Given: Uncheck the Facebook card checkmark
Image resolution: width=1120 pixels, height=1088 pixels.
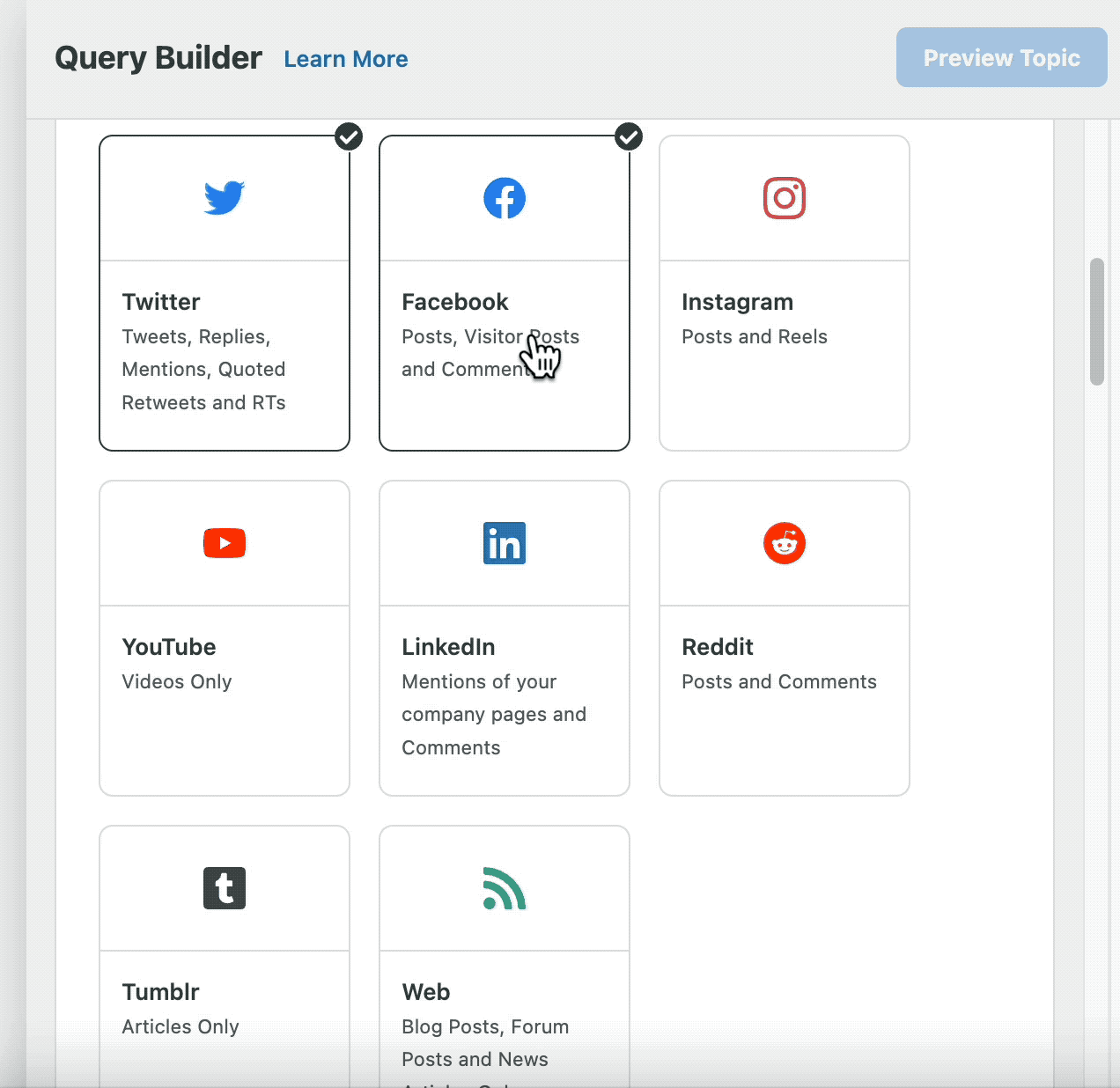Looking at the screenshot, I should click(629, 136).
